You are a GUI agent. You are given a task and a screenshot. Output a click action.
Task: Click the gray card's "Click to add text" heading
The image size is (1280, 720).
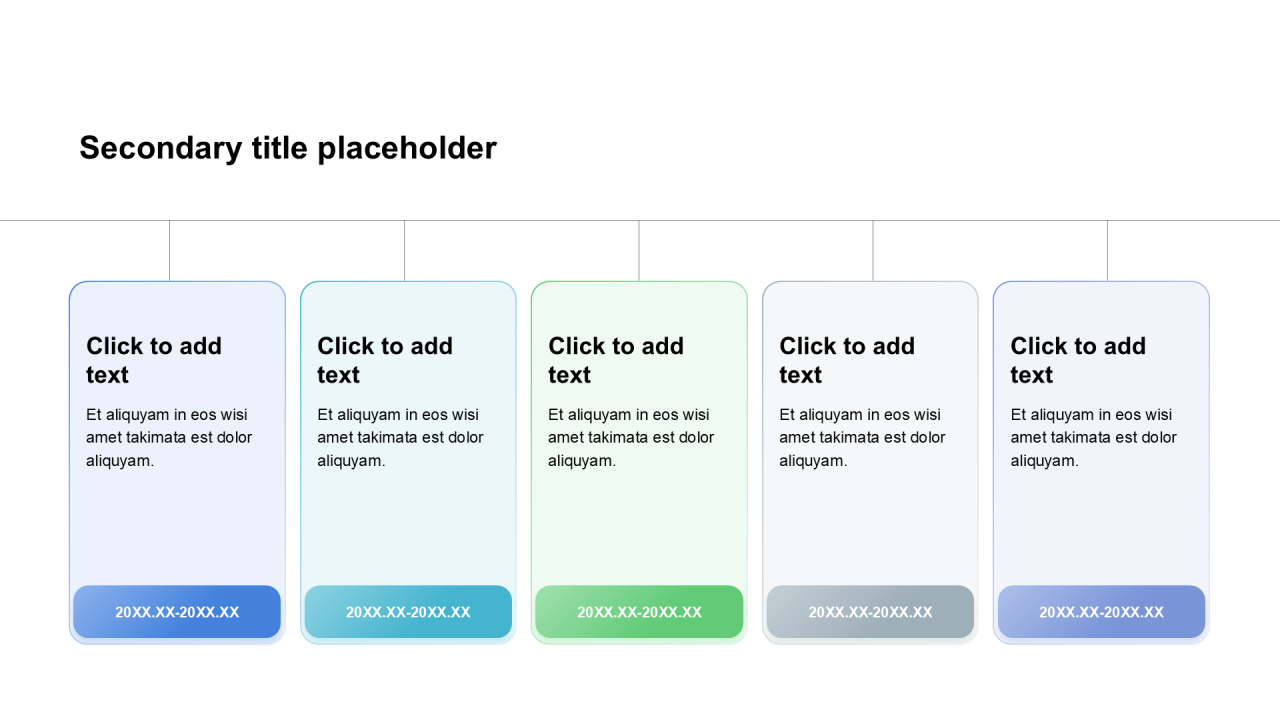847,360
